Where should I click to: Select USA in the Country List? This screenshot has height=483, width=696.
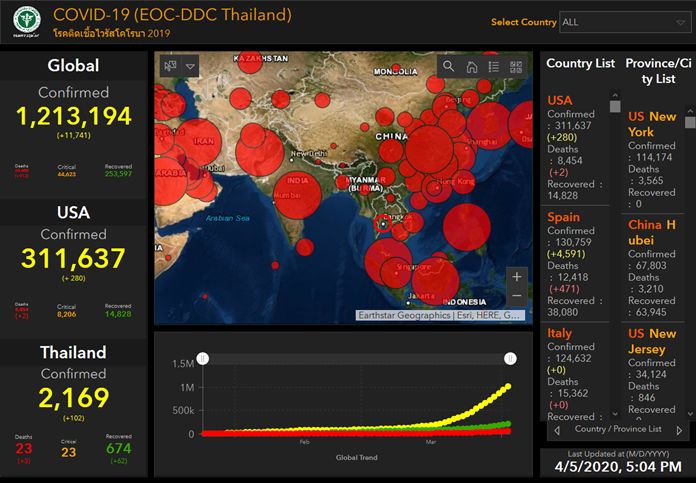[x=560, y=100]
